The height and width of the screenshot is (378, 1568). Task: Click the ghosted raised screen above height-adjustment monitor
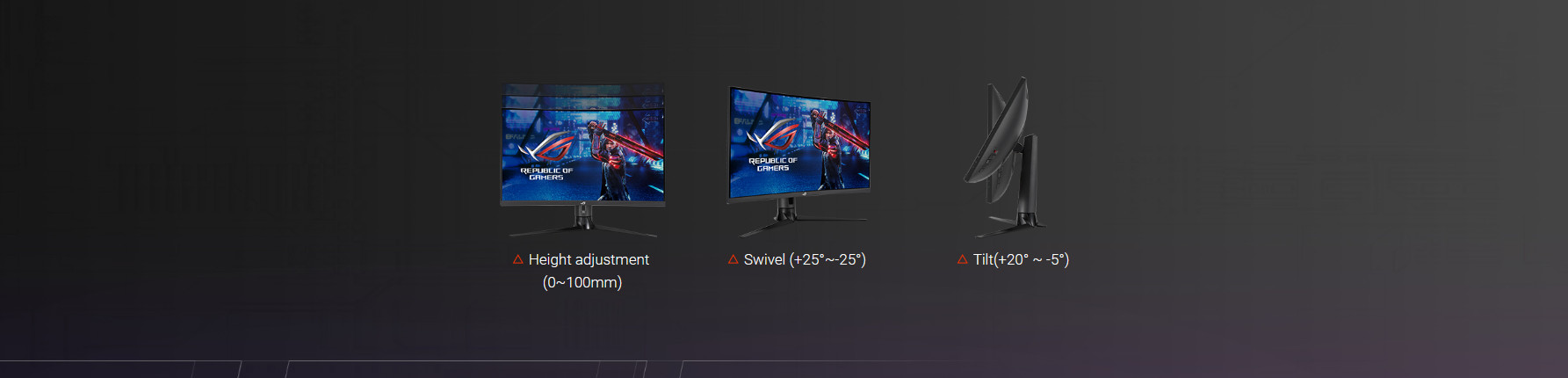[582, 95]
